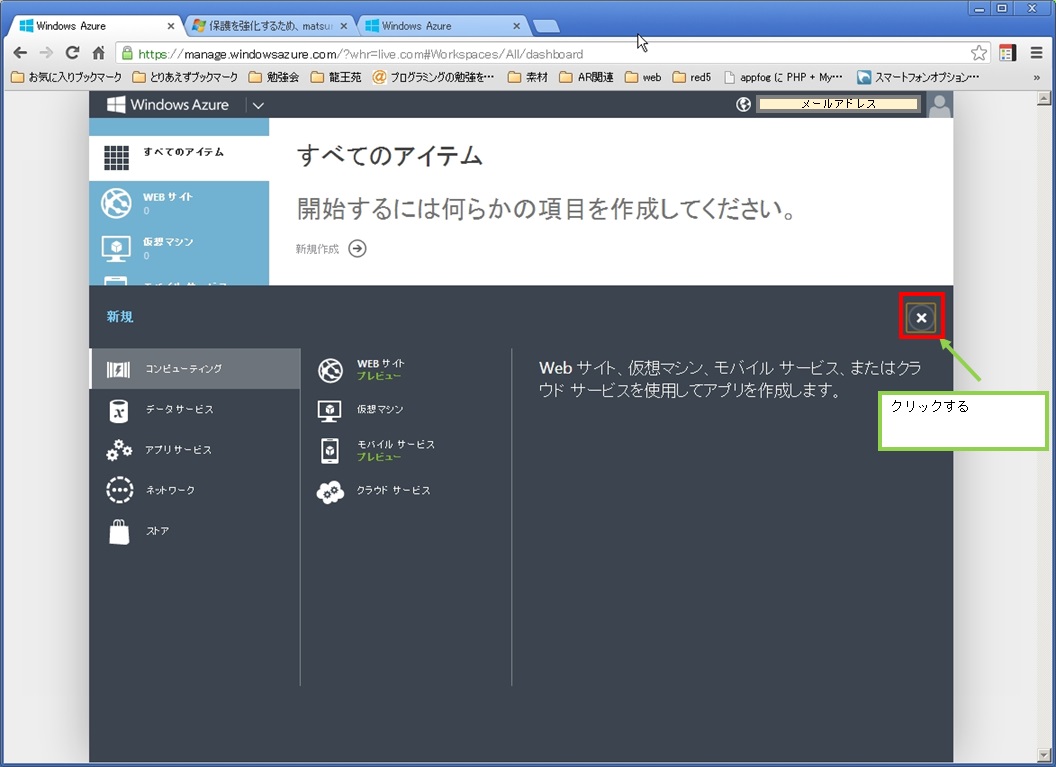Click the データ サービス database icon

[119, 410]
